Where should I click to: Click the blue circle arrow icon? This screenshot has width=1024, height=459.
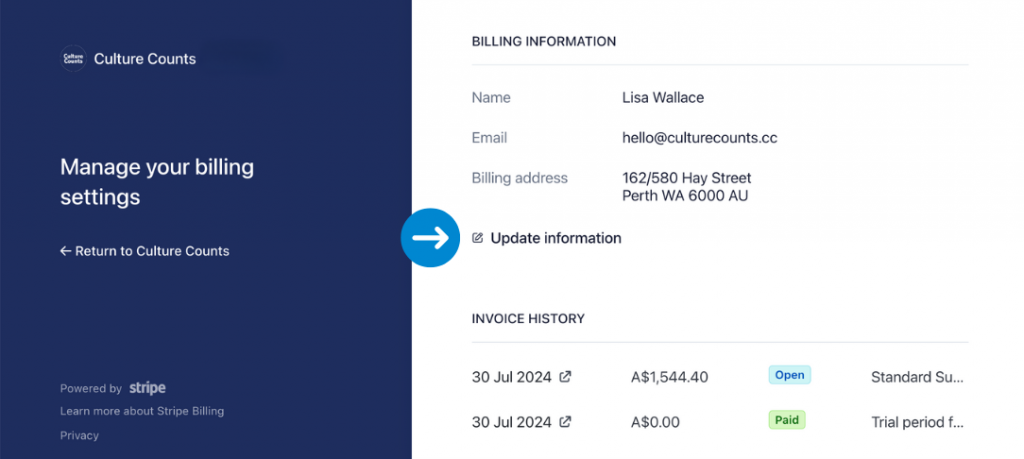430,238
